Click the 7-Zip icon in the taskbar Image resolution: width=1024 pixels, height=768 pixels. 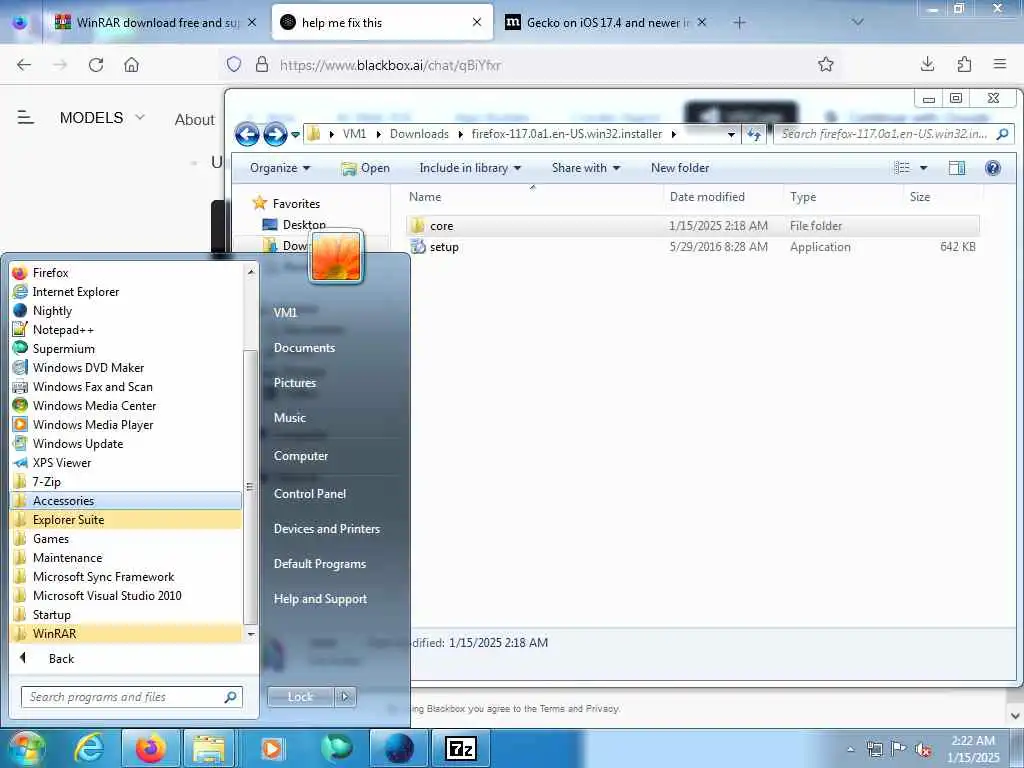(x=460, y=748)
